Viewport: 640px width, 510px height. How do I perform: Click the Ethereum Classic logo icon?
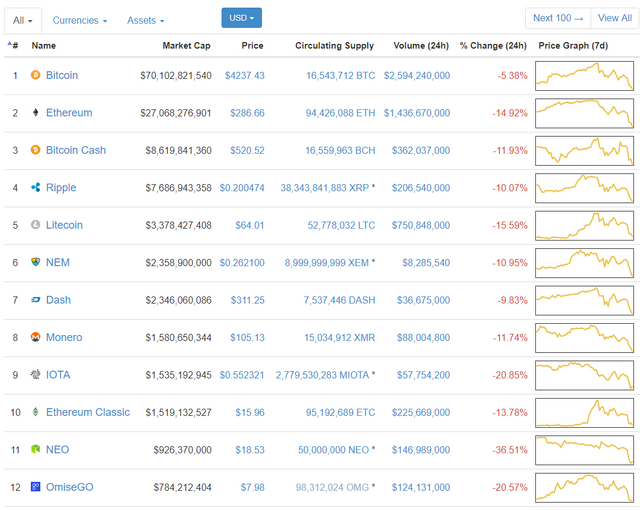click(36, 412)
